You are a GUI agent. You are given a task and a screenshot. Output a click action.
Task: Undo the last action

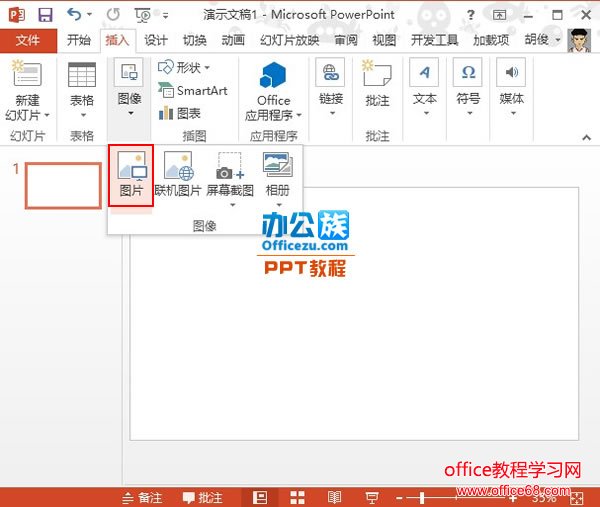pos(73,15)
